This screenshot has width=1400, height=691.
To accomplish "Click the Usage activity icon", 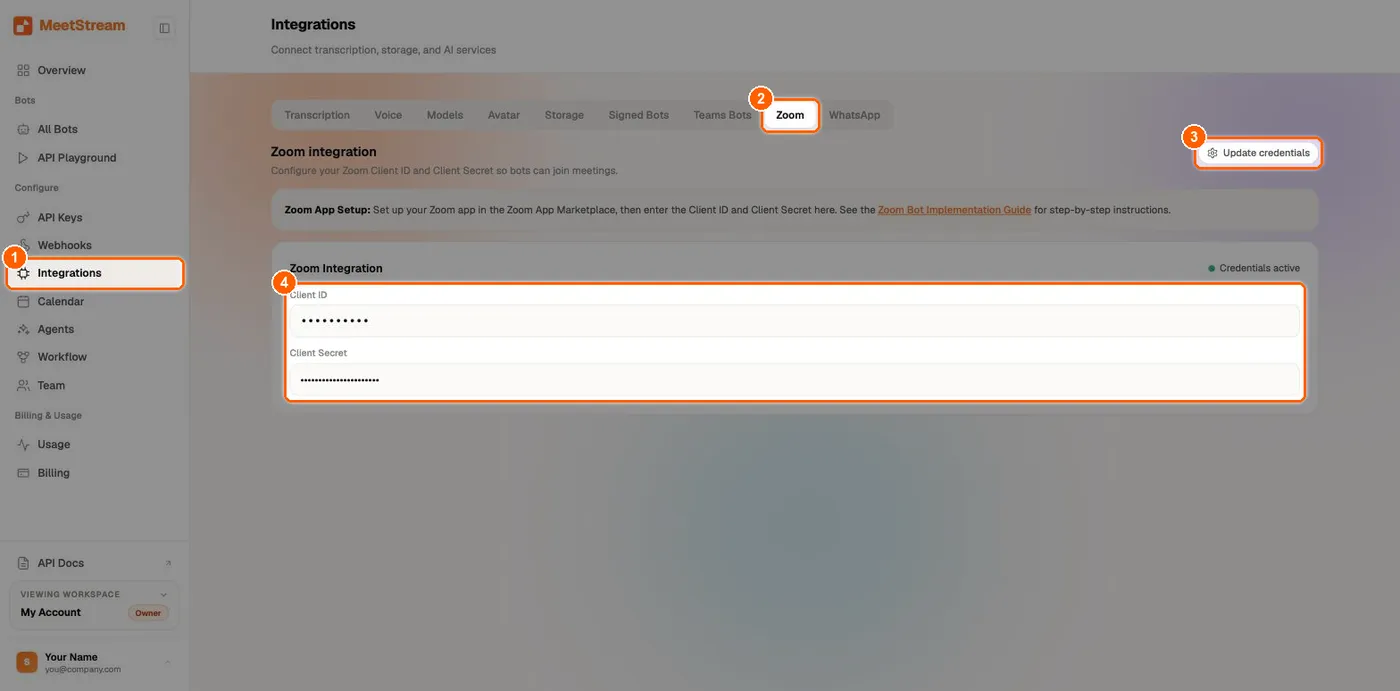I will (23, 444).
